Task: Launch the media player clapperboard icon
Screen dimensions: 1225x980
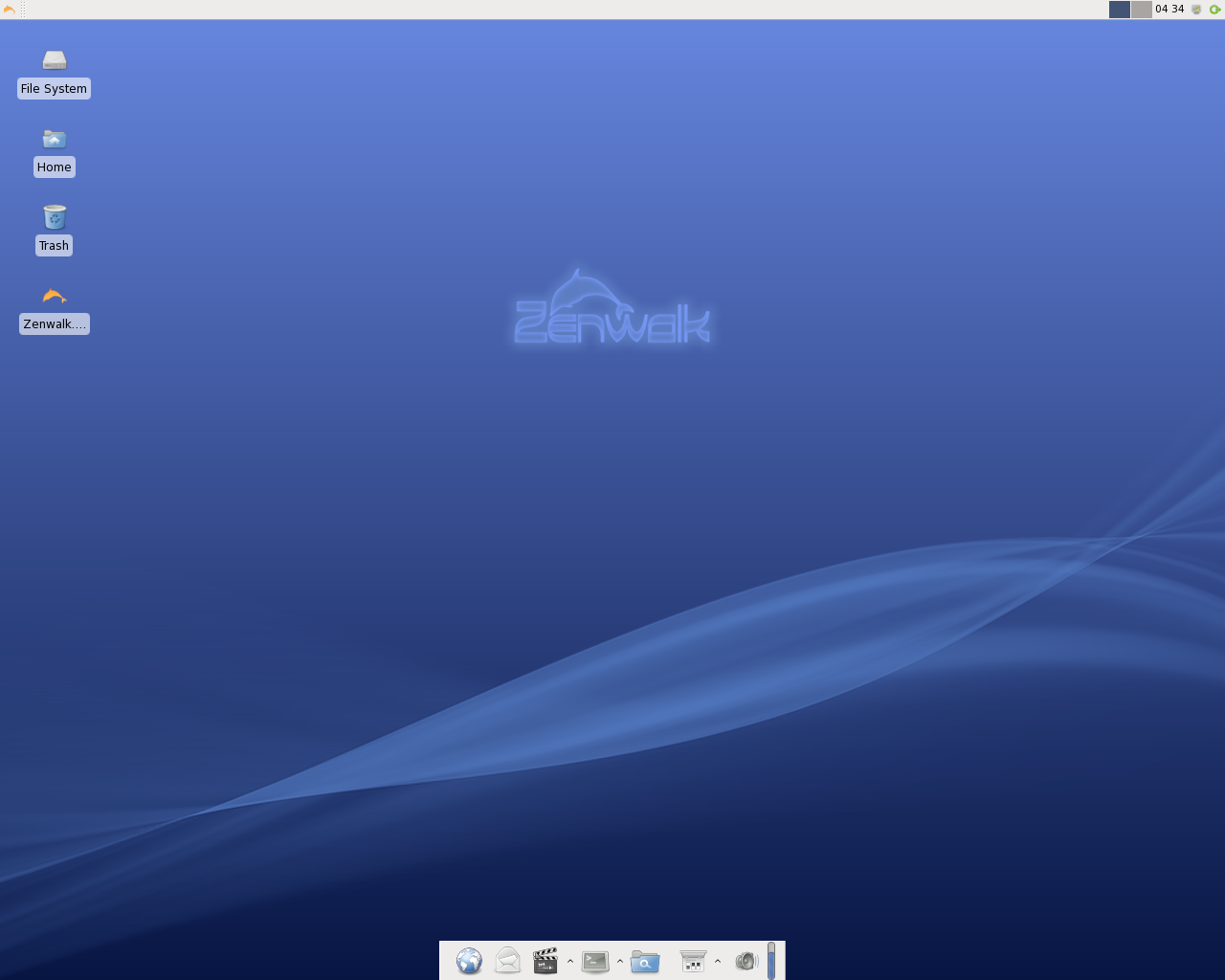Action: [x=546, y=961]
